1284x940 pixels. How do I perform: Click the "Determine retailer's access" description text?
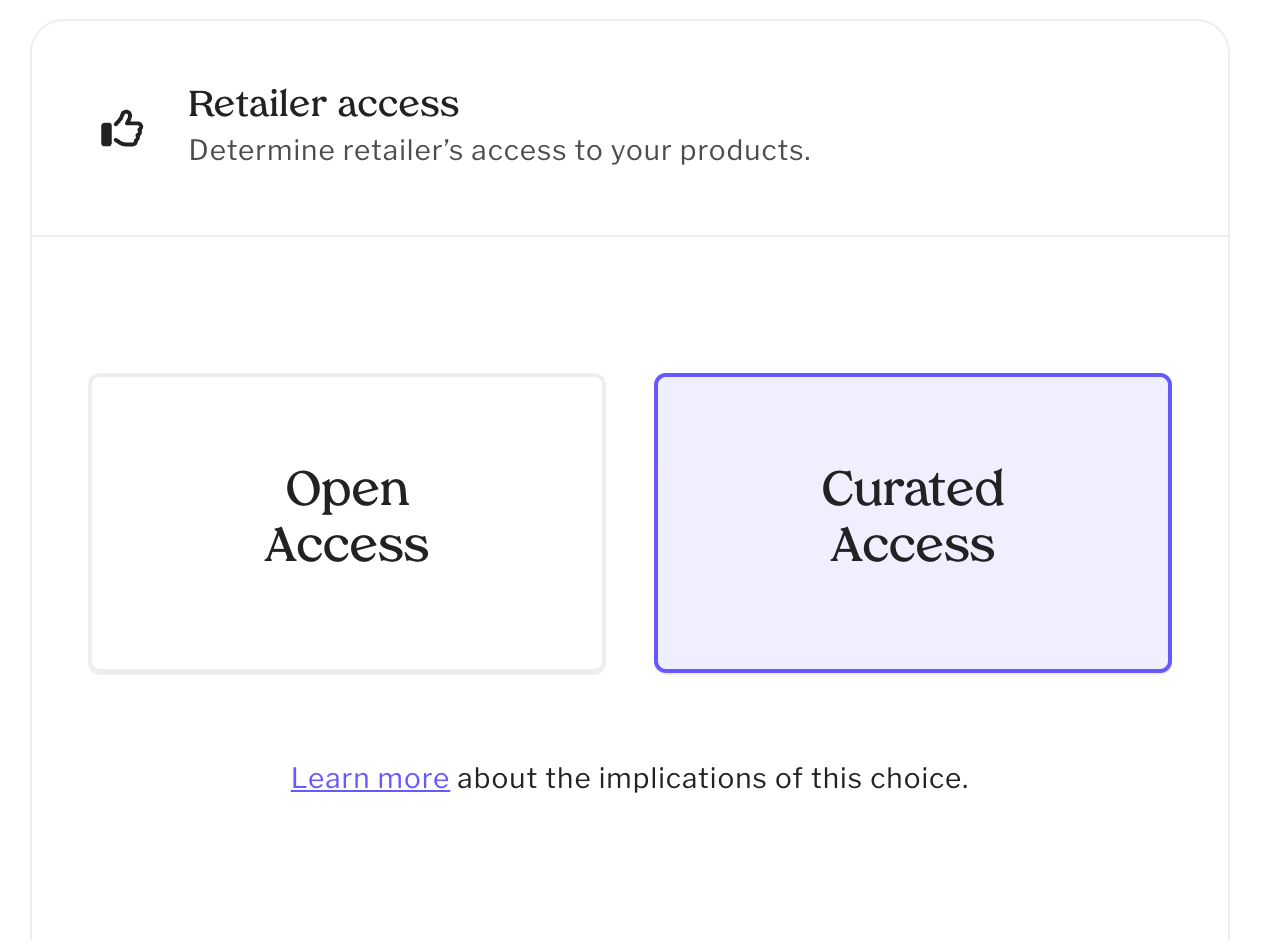(499, 151)
